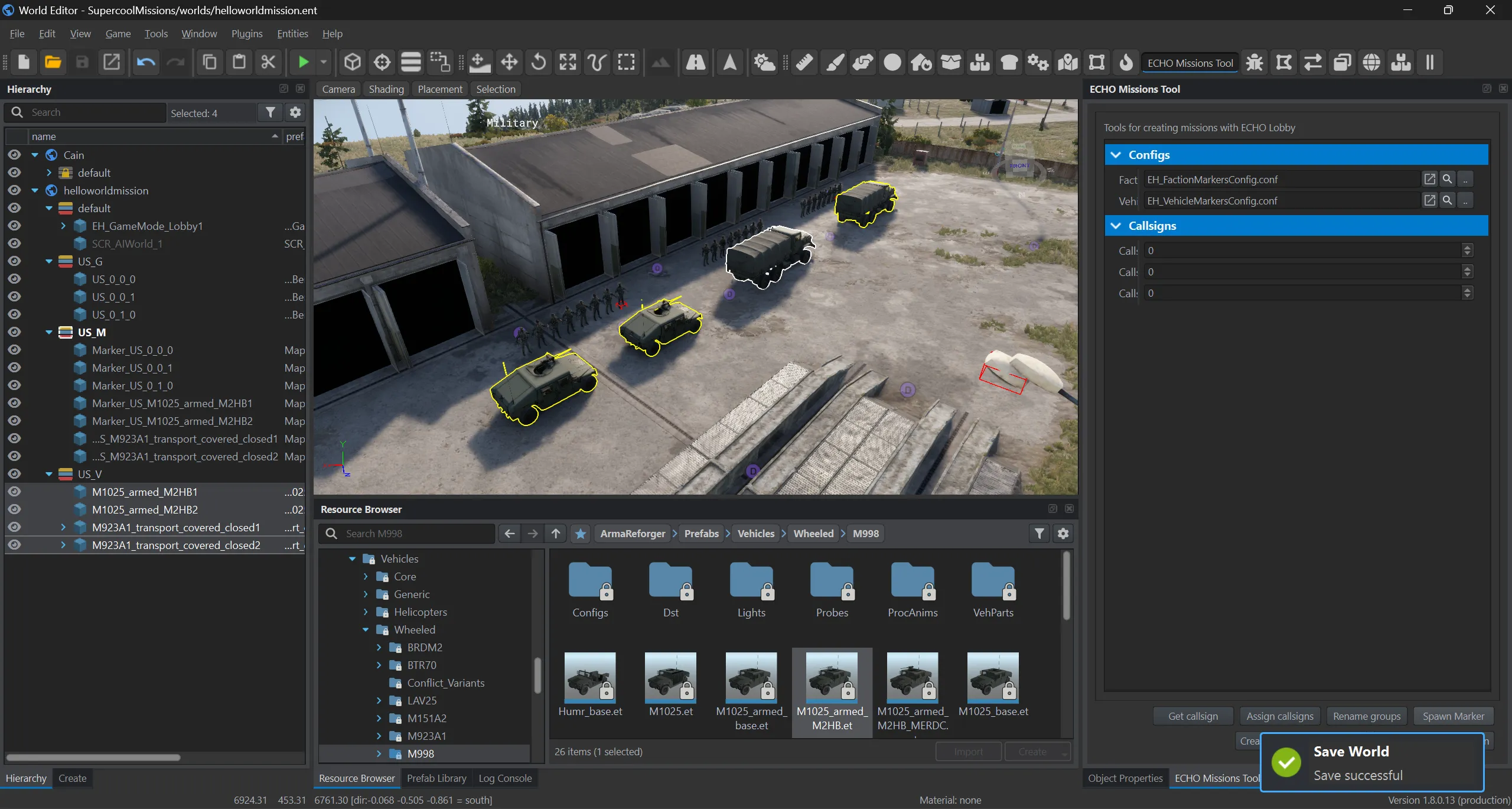Click the globe icon in toolbar

(x=1371, y=62)
